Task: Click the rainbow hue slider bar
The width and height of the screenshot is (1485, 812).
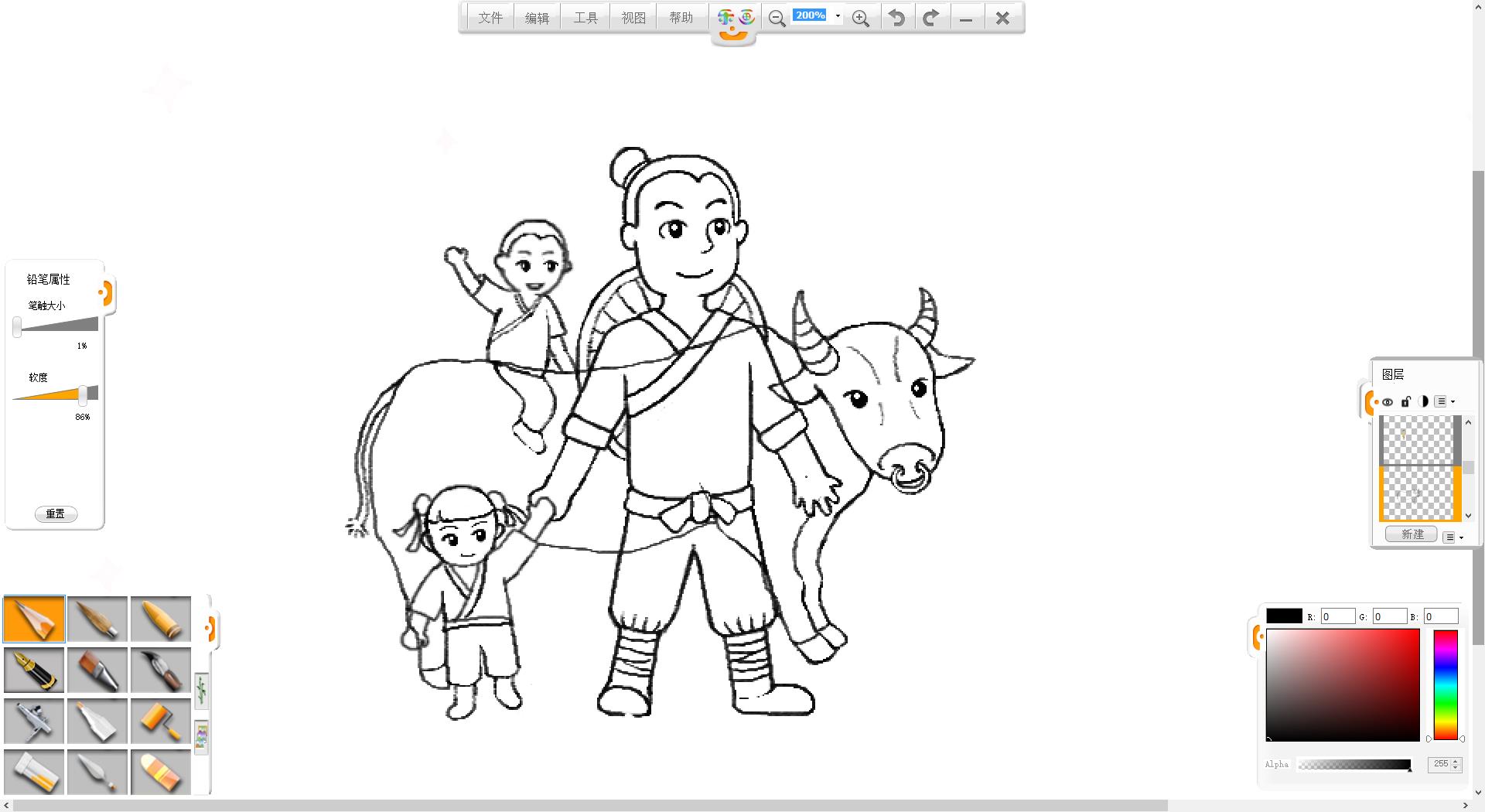Action: [x=1445, y=684]
